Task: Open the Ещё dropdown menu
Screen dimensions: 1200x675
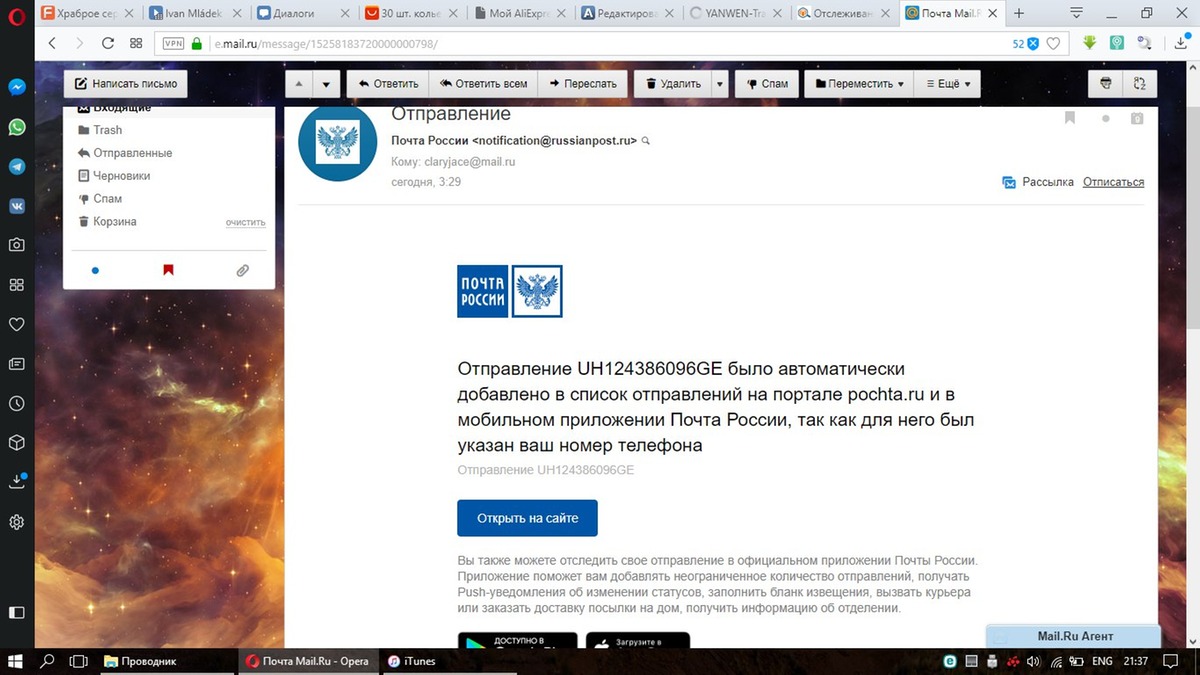Action: [x=948, y=84]
